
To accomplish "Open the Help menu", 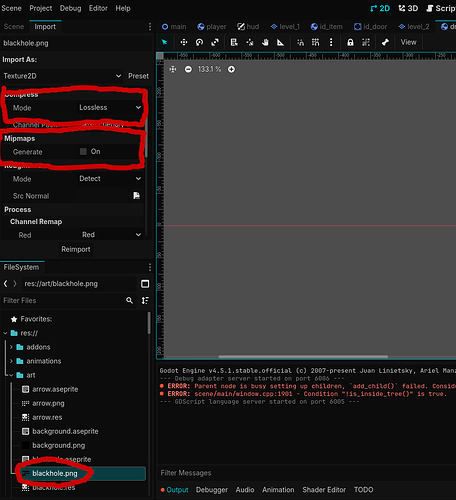I will point(123,8).
